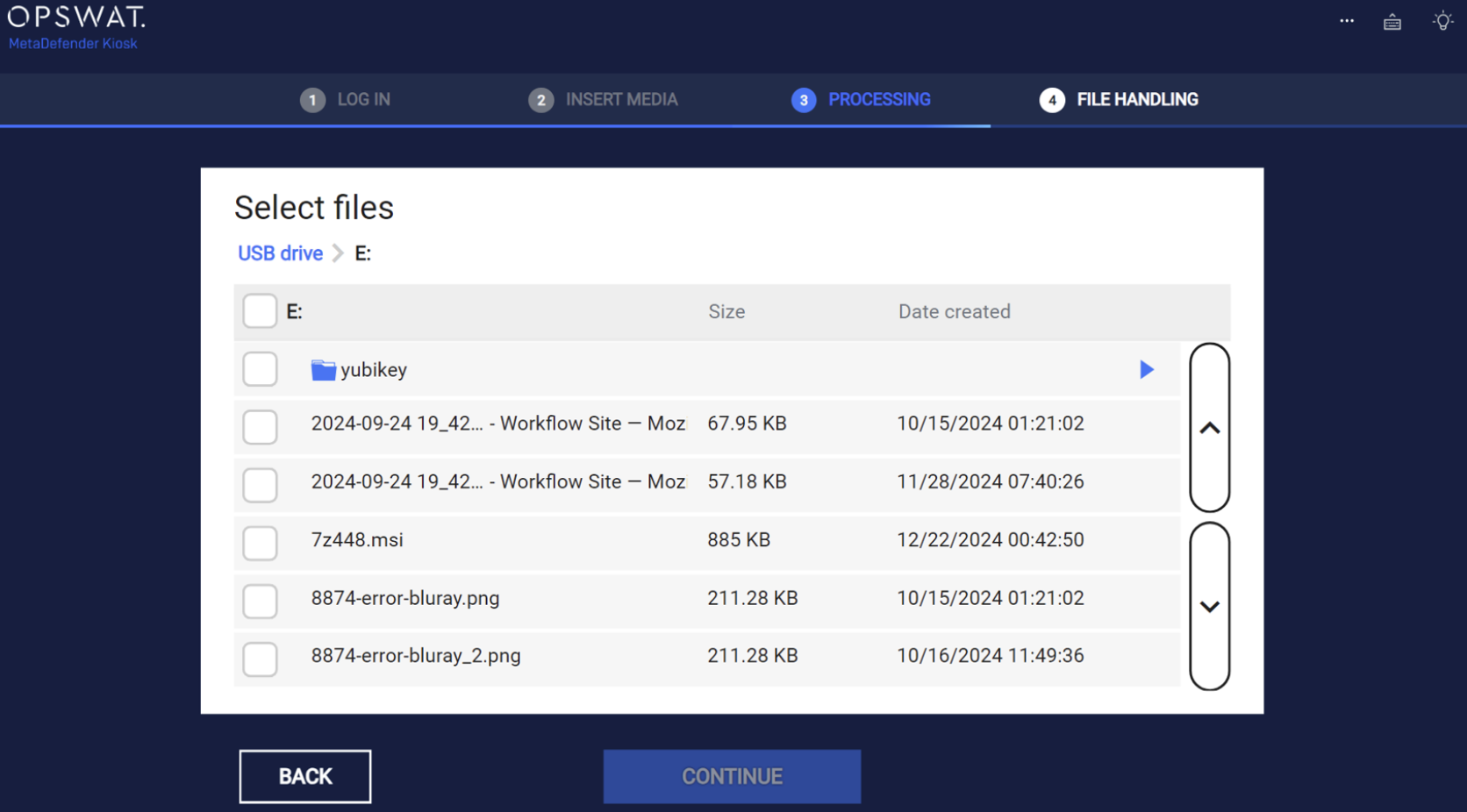Open the three-dots more options menu
Image resolution: width=1467 pixels, height=812 pixels.
pos(1346,21)
